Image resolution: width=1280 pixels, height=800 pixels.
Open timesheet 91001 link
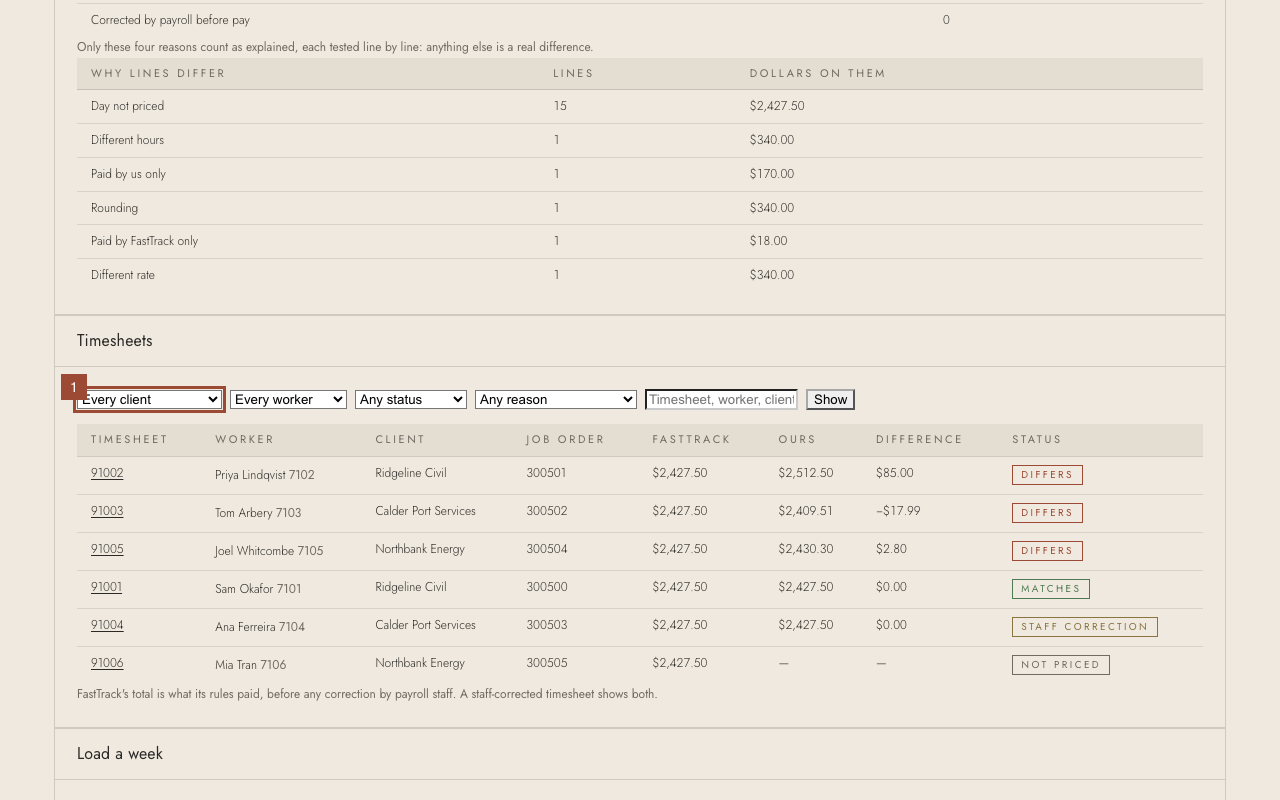[x=106, y=587]
